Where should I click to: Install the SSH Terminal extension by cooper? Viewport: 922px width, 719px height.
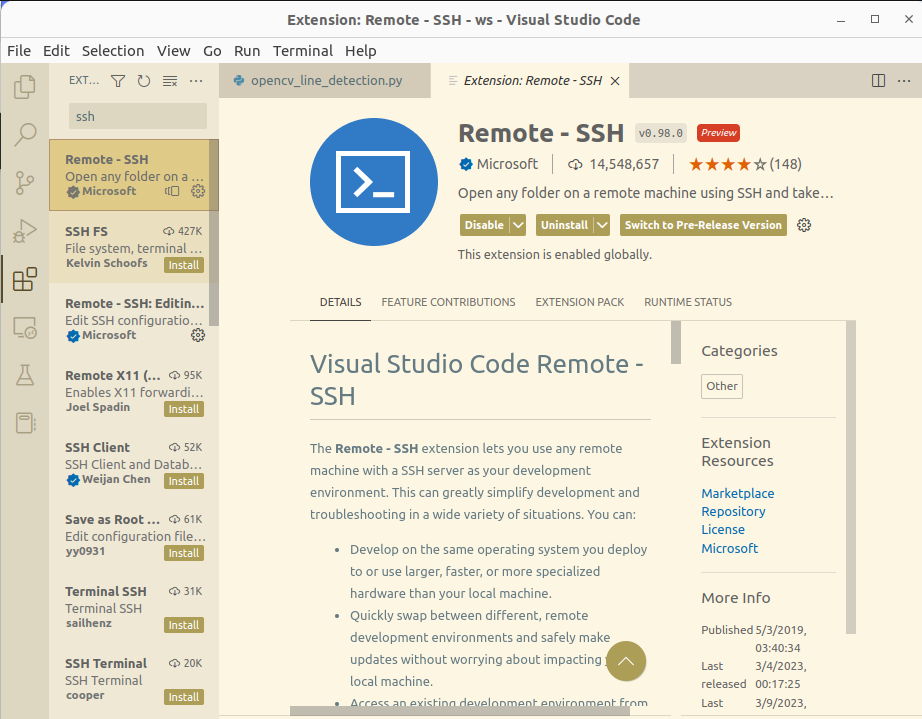point(184,697)
